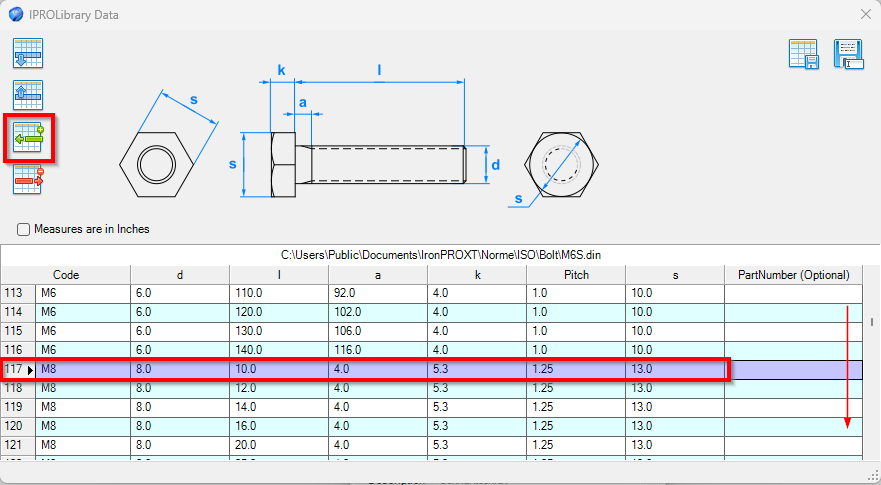
Task: Click the l cell 110.0 in row 113
Action: tap(279, 293)
